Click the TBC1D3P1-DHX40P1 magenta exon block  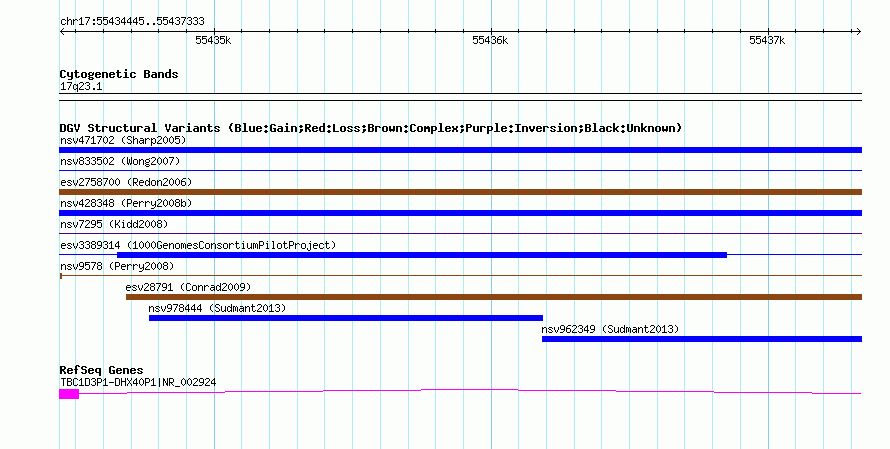[x=69, y=394]
